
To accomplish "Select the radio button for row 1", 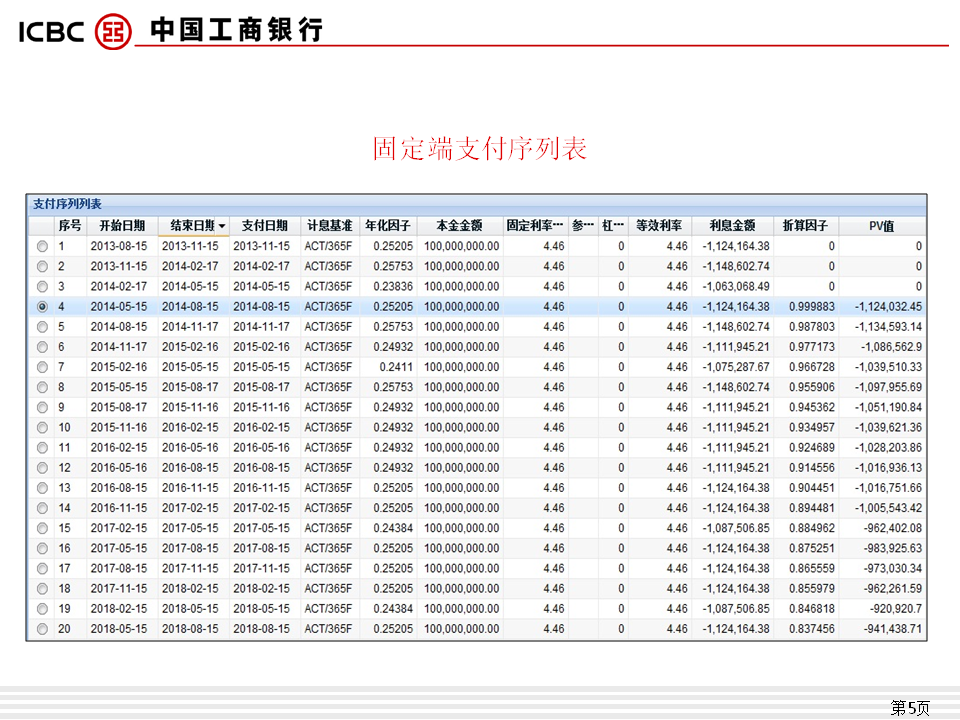I will click(x=42, y=246).
